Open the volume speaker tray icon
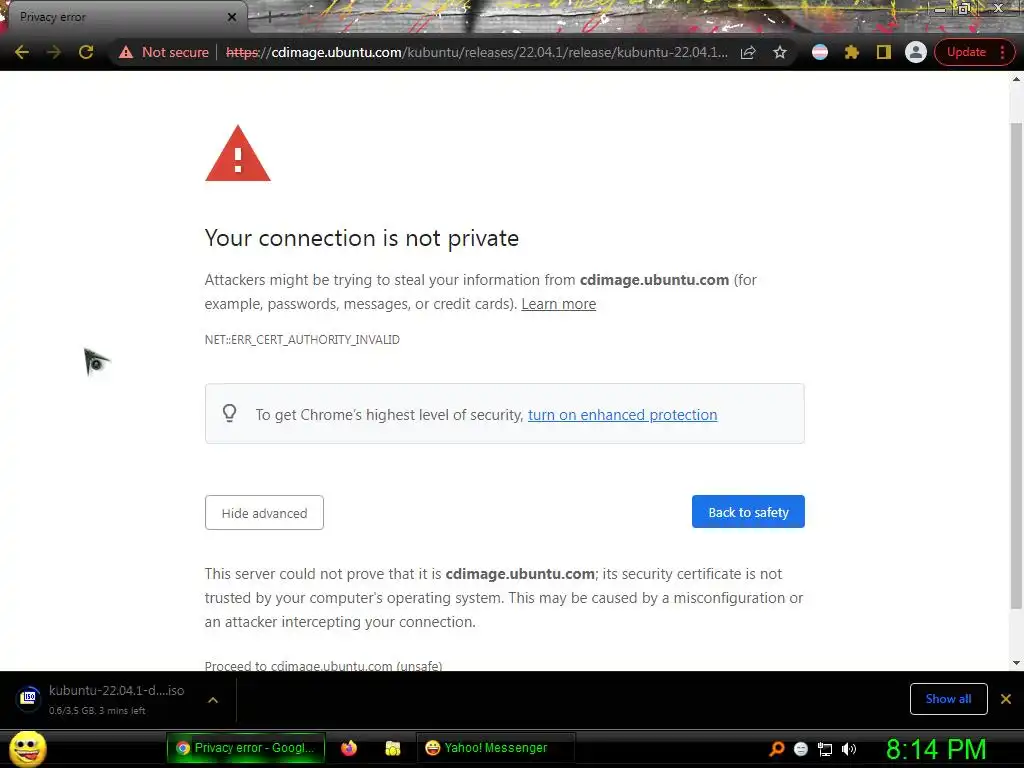This screenshot has height=768, width=1024. [848, 749]
